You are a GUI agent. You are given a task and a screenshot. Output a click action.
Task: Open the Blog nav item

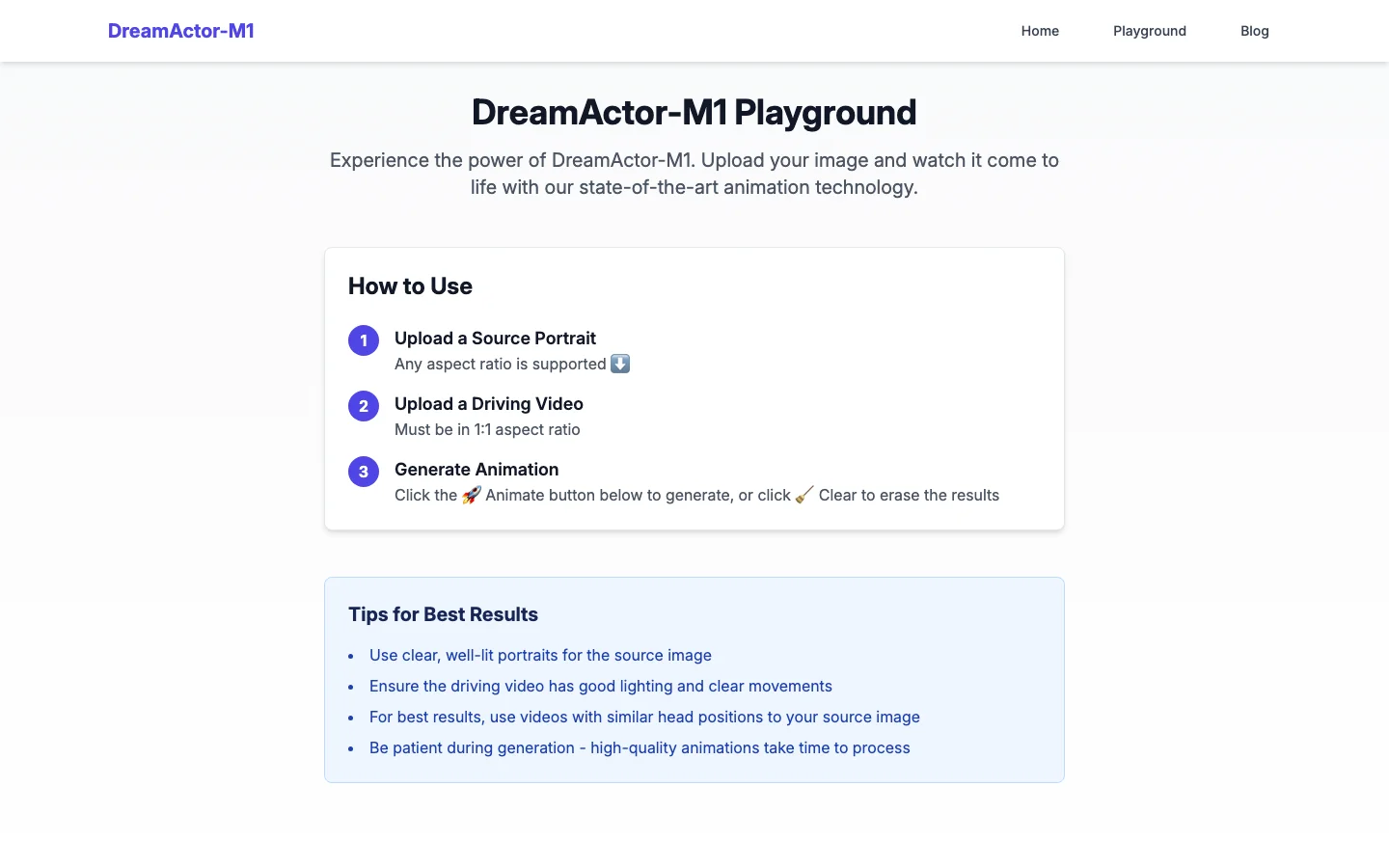click(x=1255, y=31)
